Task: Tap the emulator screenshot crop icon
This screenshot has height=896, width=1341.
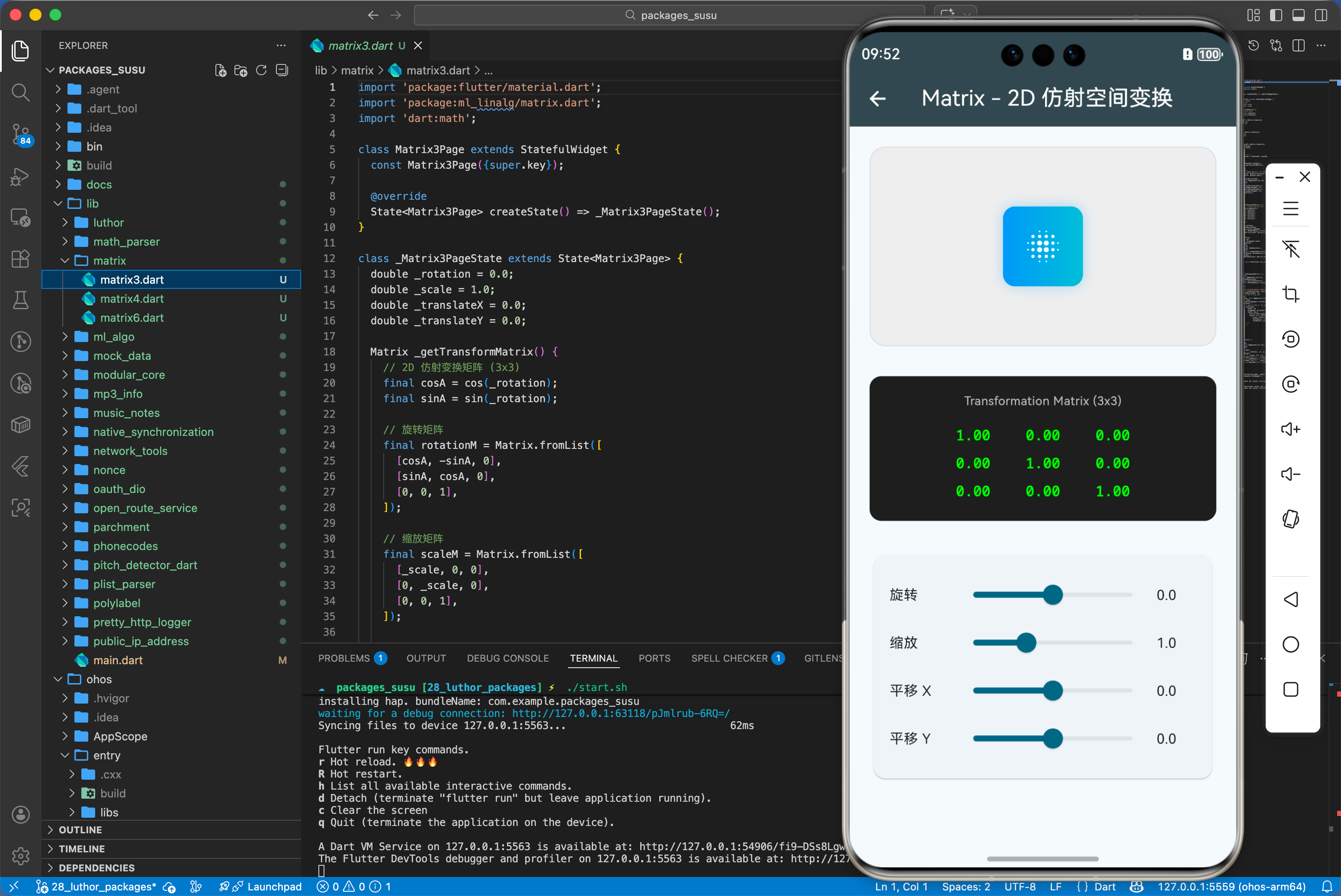Action: pyautogui.click(x=1290, y=294)
